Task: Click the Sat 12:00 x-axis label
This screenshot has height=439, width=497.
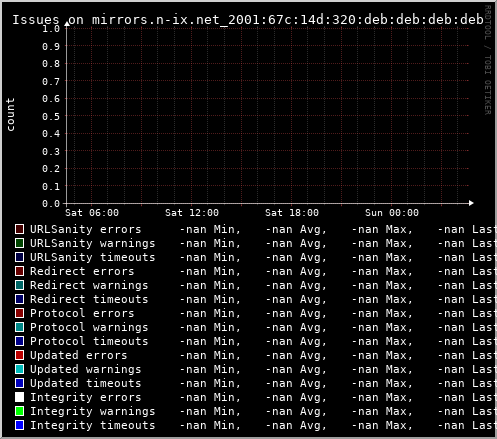Action: pyautogui.click(x=192, y=213)
